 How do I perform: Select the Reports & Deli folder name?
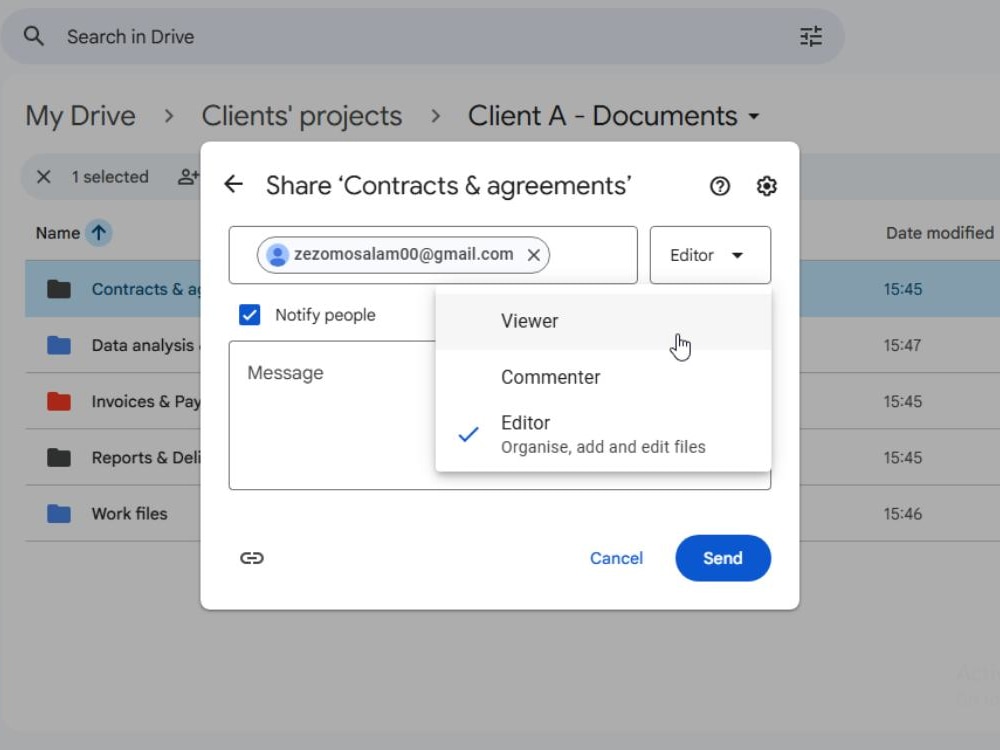[145, 457]
